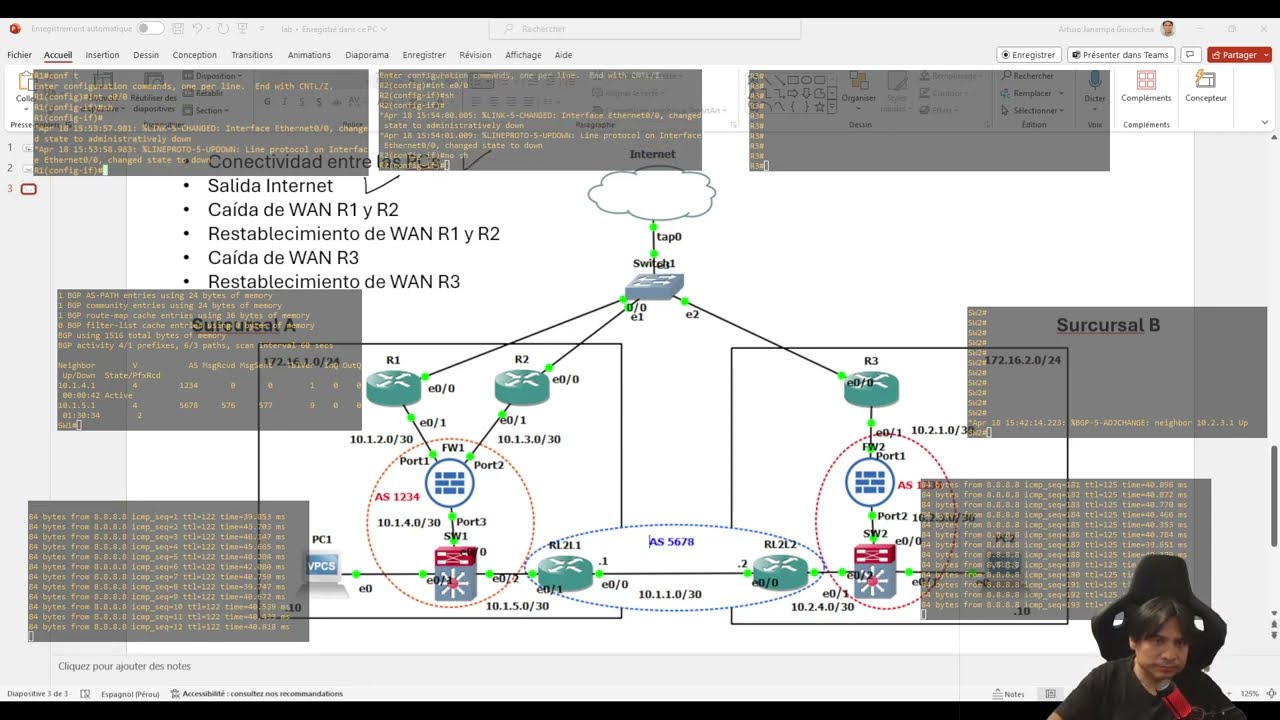The height and width of the screenshot is (720, 1280).
Task: Open Accessibilité recommendations in status bar
Action: tap(256, 694)
